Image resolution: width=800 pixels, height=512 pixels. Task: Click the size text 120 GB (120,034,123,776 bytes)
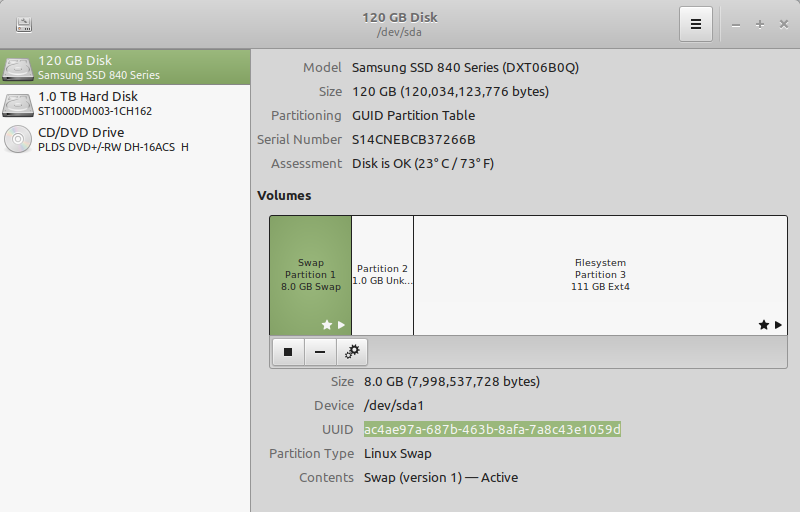[451, 92]
